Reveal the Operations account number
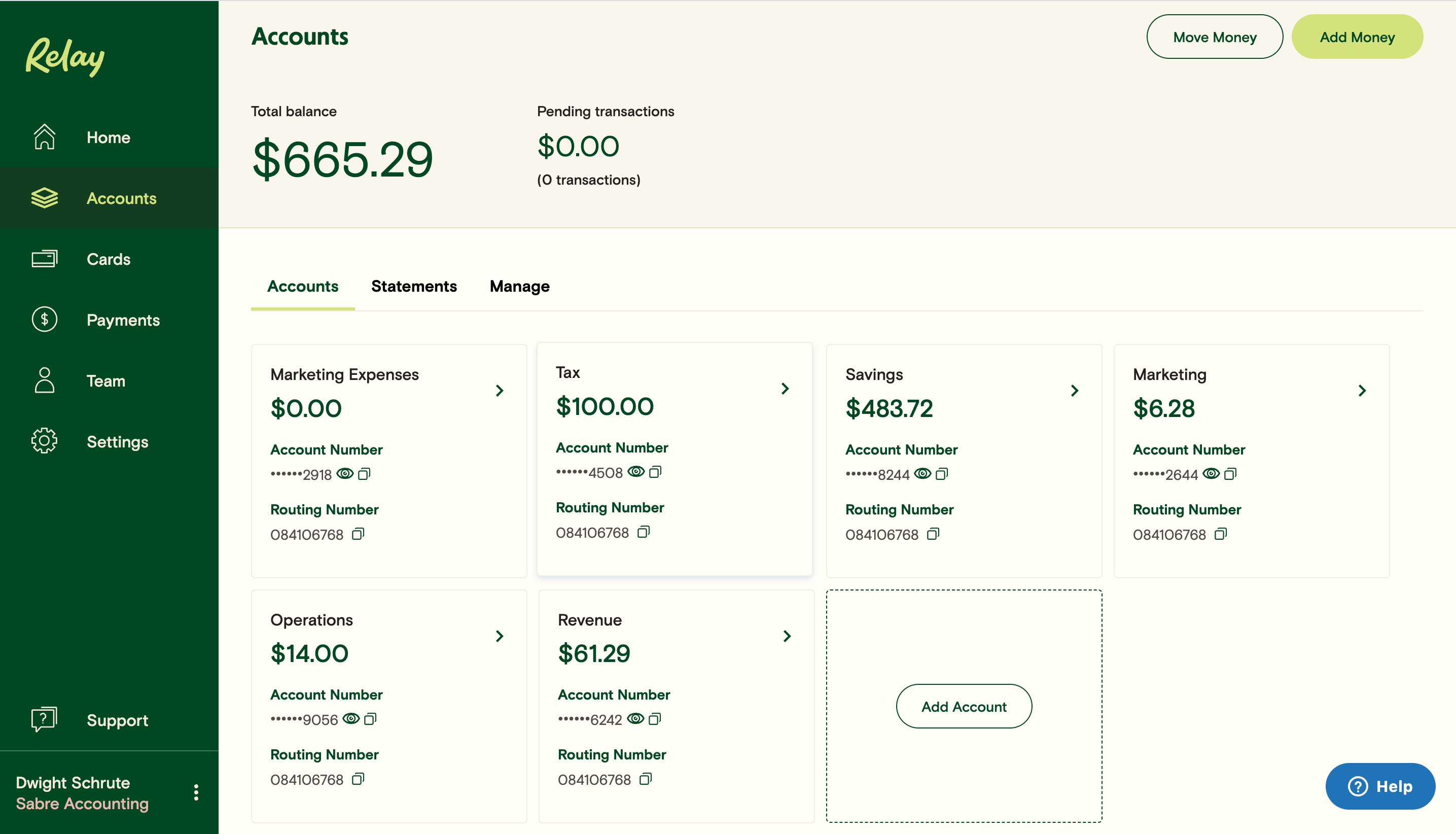The height and width of the screenshot is (834, 1456). tap(351, 719)
